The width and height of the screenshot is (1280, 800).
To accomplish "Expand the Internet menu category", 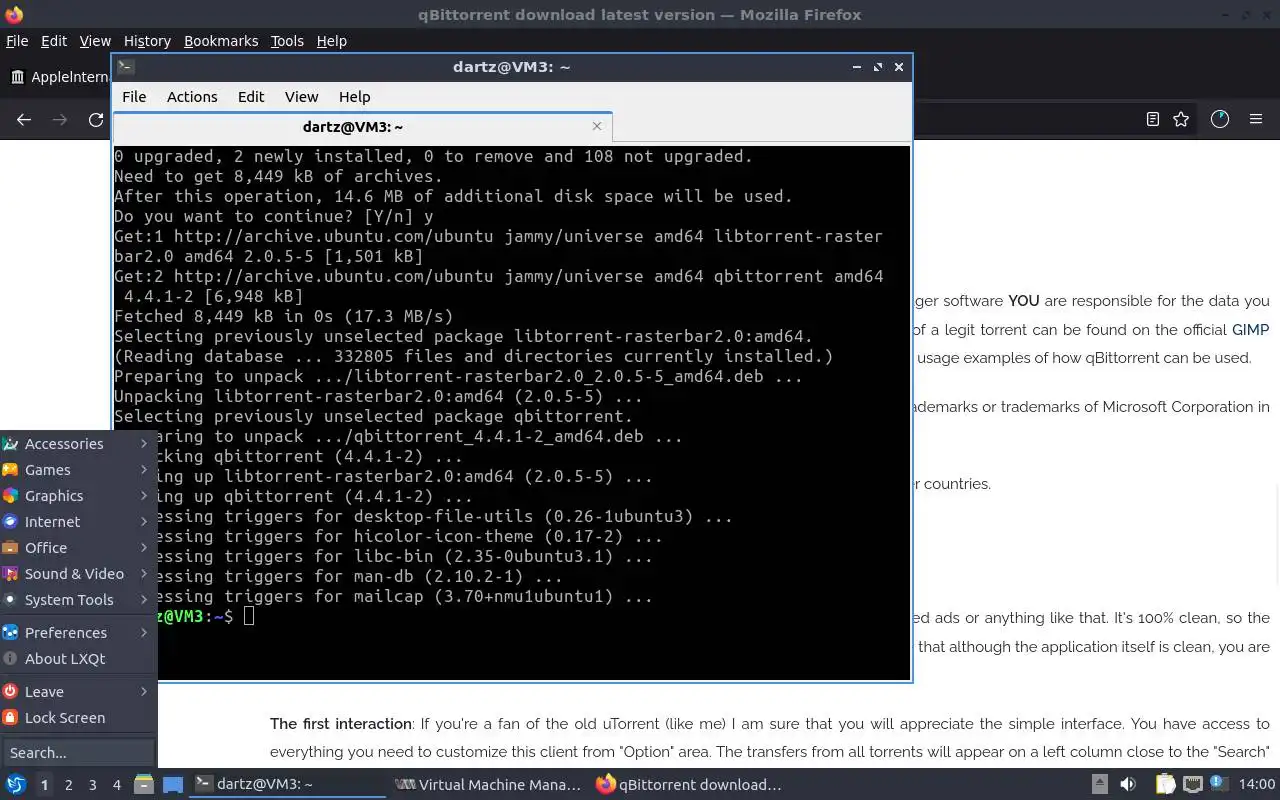I will click(78, 521).
